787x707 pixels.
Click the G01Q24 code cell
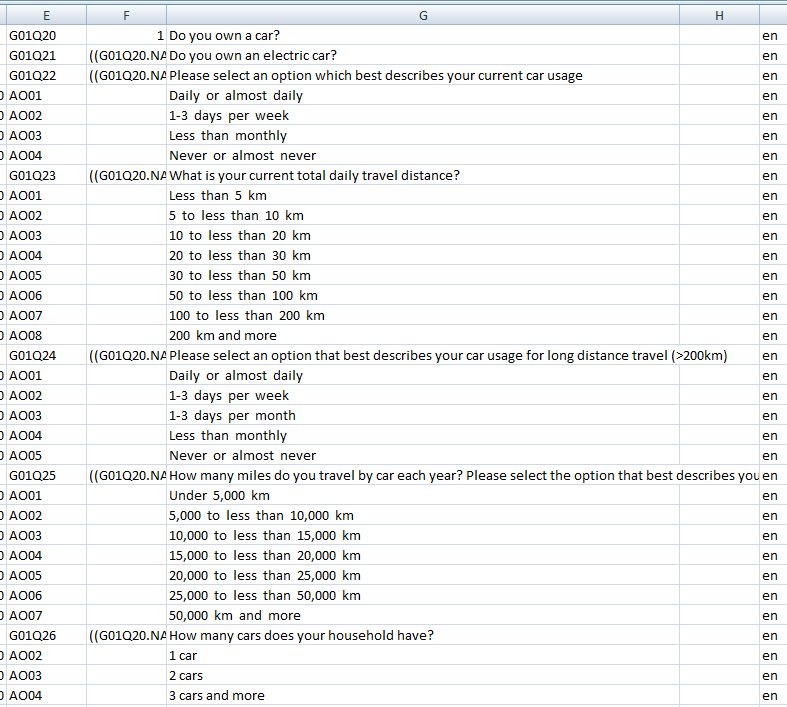46,355
